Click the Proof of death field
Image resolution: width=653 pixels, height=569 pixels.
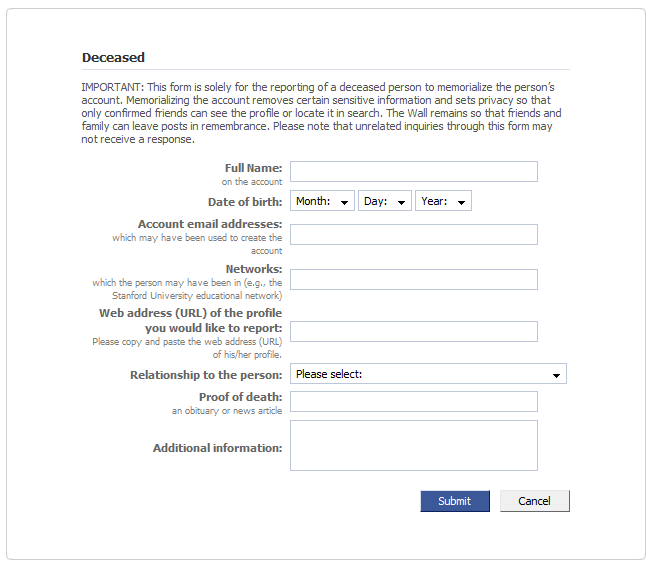413,401
